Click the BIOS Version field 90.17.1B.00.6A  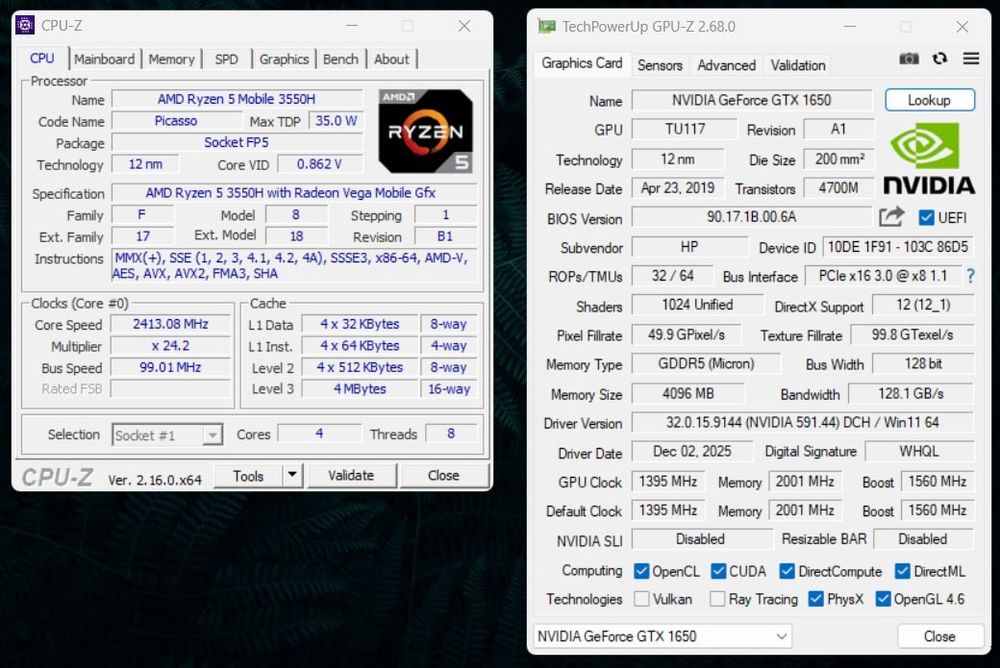point(751,217)
